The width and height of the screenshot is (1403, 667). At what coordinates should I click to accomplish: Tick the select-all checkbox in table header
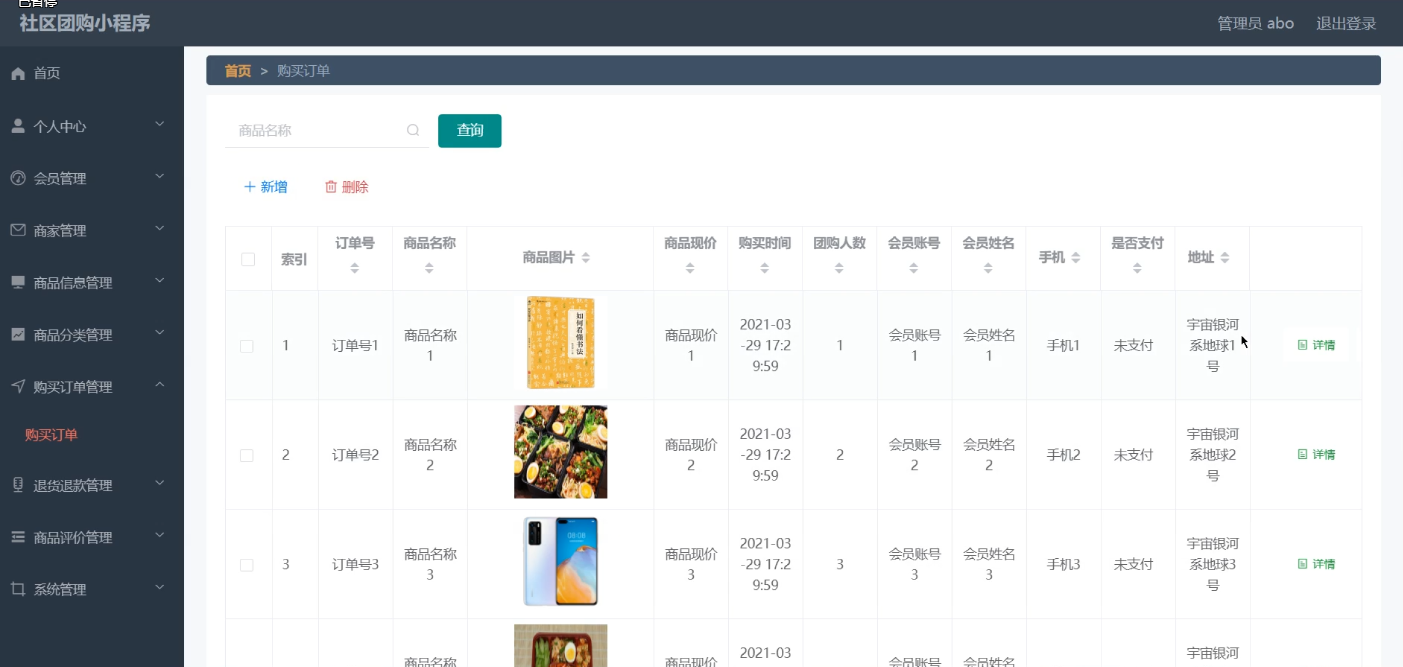248,259
